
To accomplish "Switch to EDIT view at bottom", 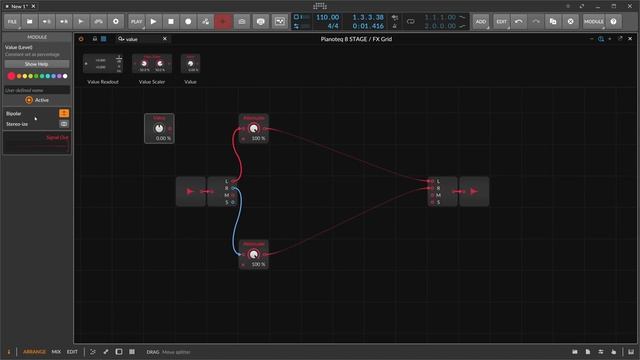I will (x=72, y=352).
